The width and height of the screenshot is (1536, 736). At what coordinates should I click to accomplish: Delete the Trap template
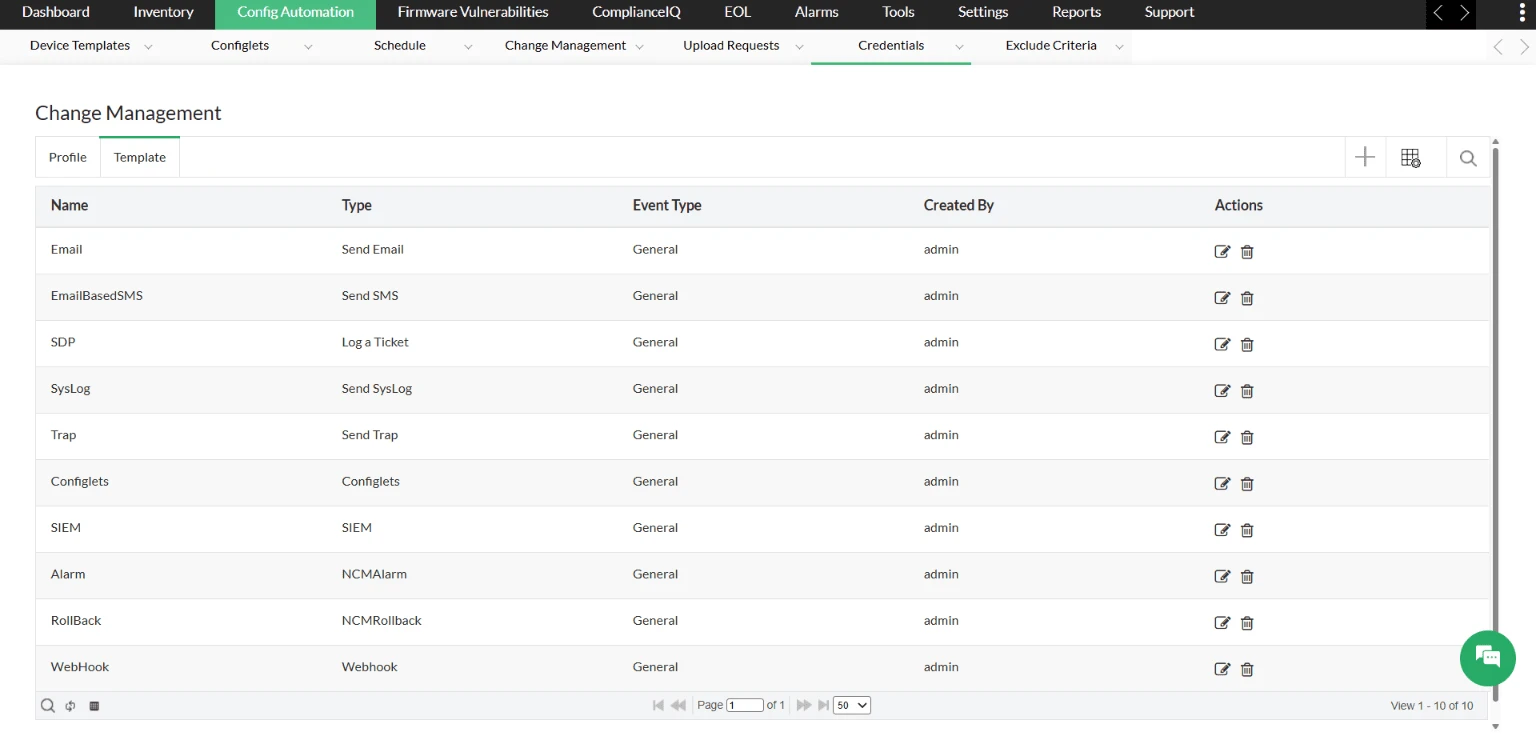[1247, 437]
